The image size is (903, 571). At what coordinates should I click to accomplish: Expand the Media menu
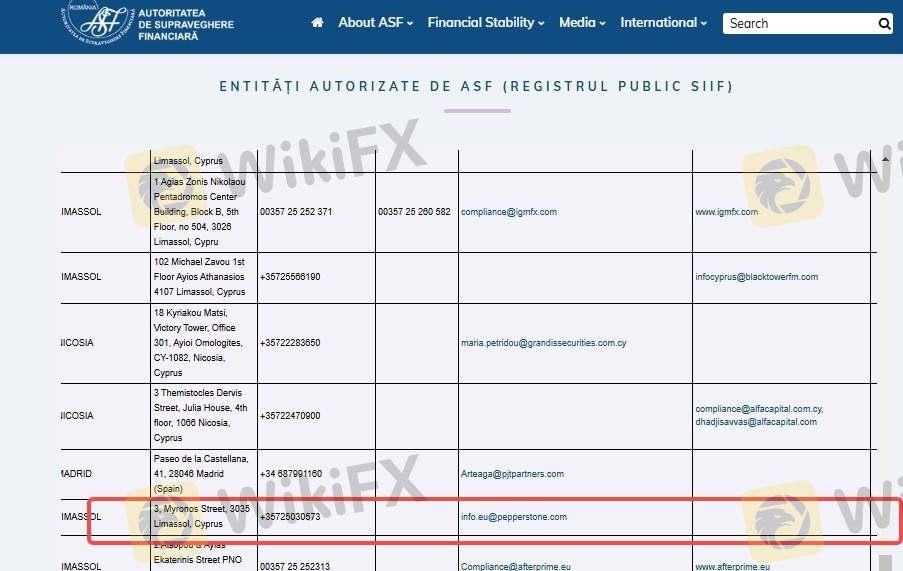pyautogui.click(x=583, y=23)
